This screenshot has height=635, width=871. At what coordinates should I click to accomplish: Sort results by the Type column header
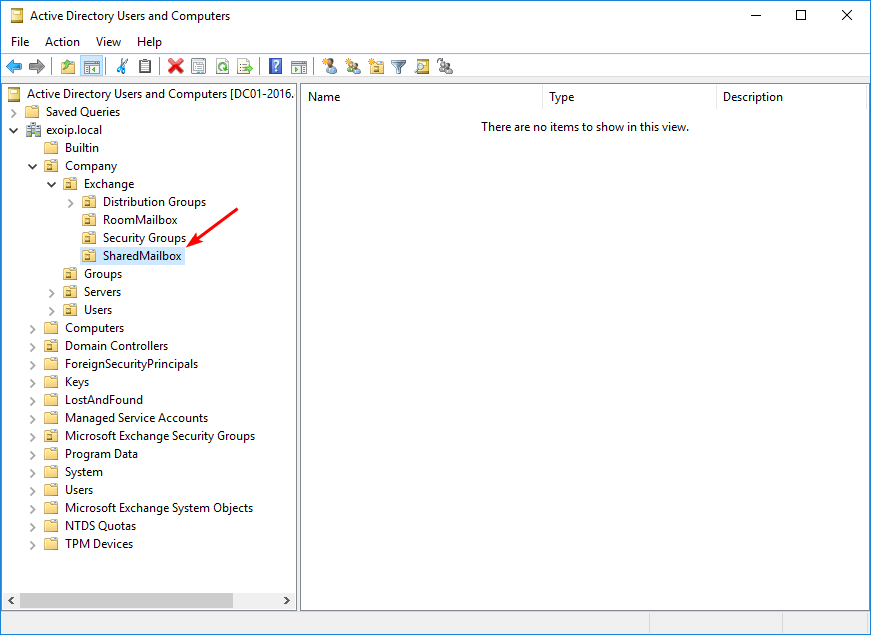561,97
